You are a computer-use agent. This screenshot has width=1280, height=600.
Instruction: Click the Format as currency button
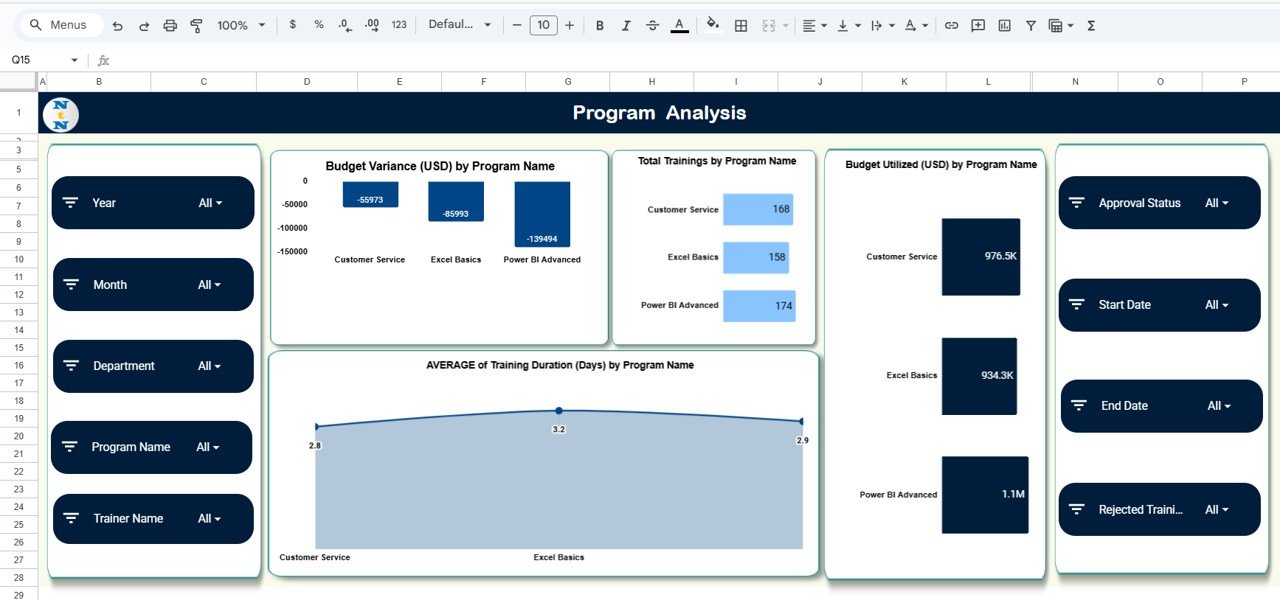pyautogui.click(x=292, y=25)
